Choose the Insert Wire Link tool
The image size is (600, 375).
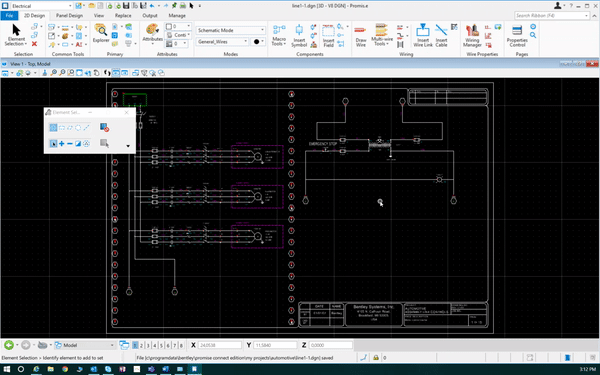pos(422,35)
